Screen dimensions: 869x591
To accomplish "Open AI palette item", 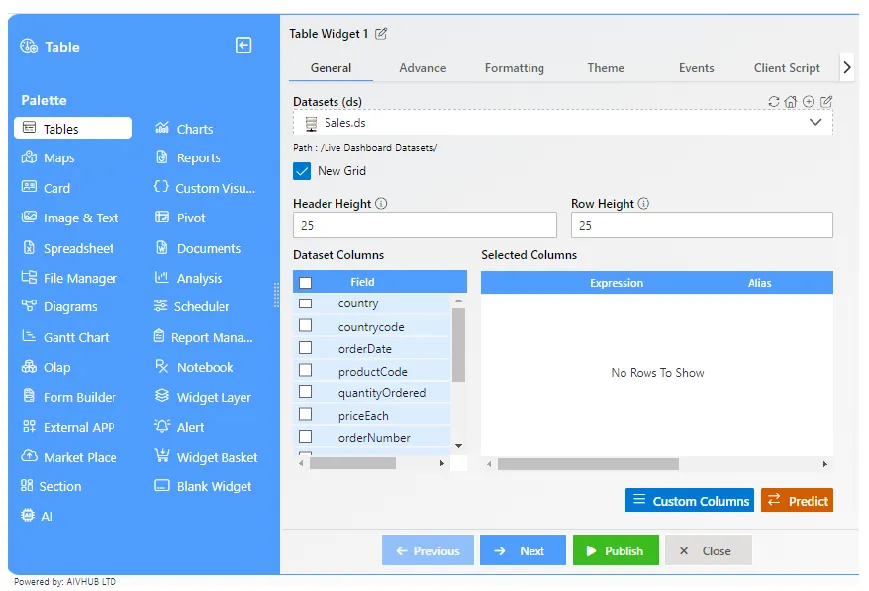I will click(37, 516).
